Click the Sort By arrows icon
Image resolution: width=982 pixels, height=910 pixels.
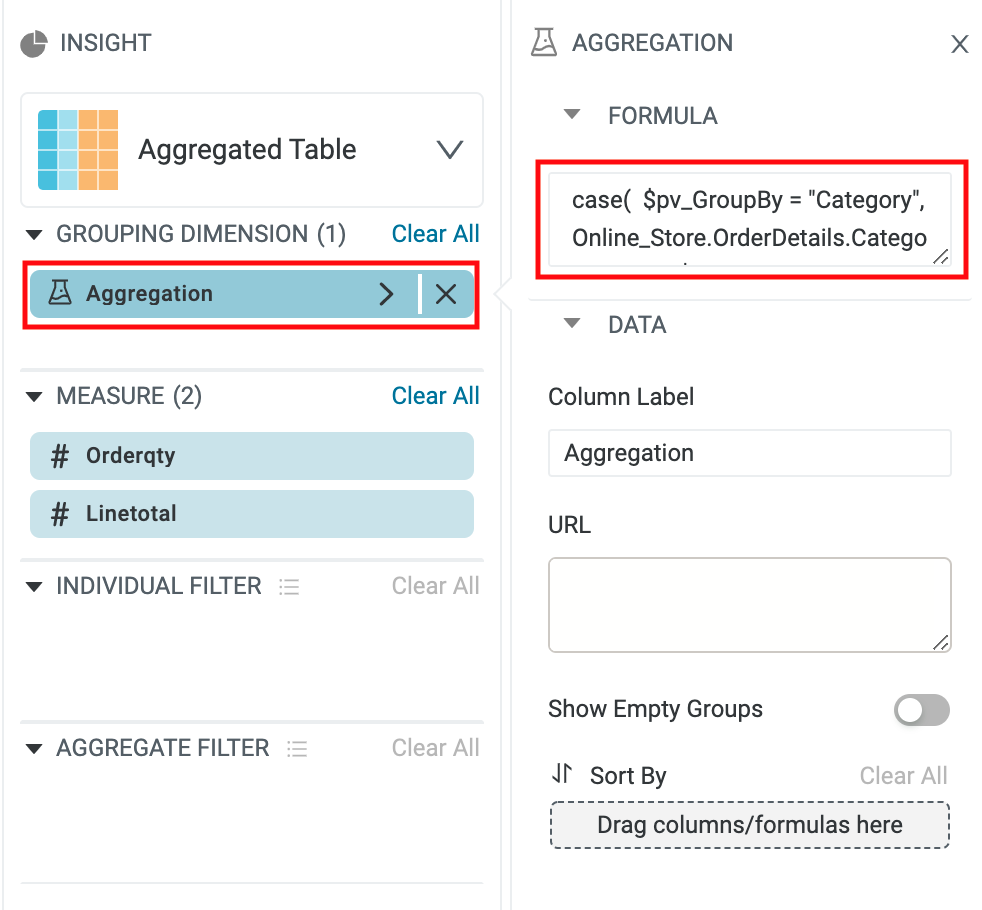pyautogui.click(x=562, y=774)
